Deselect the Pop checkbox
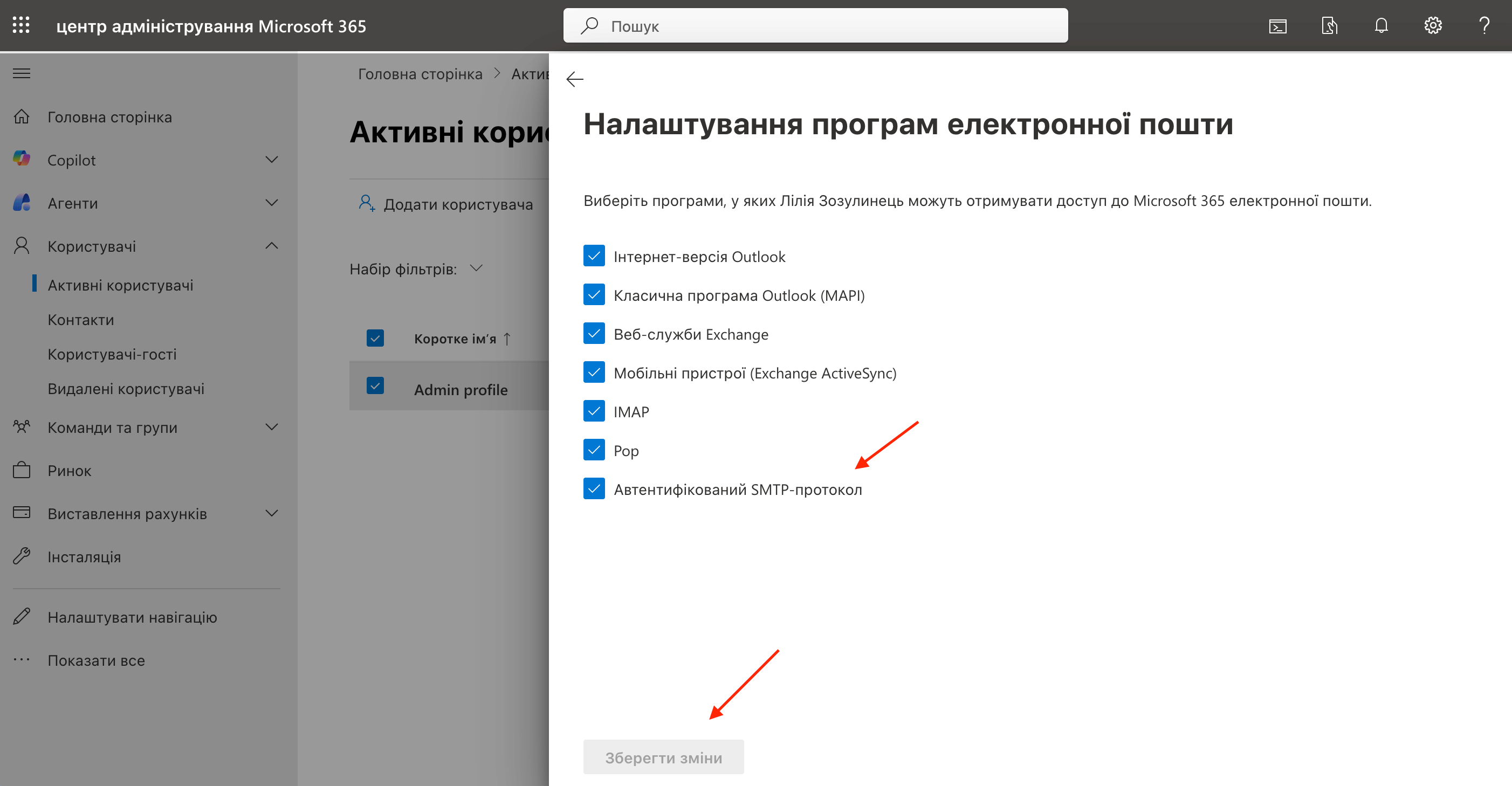 pos(594,450)
